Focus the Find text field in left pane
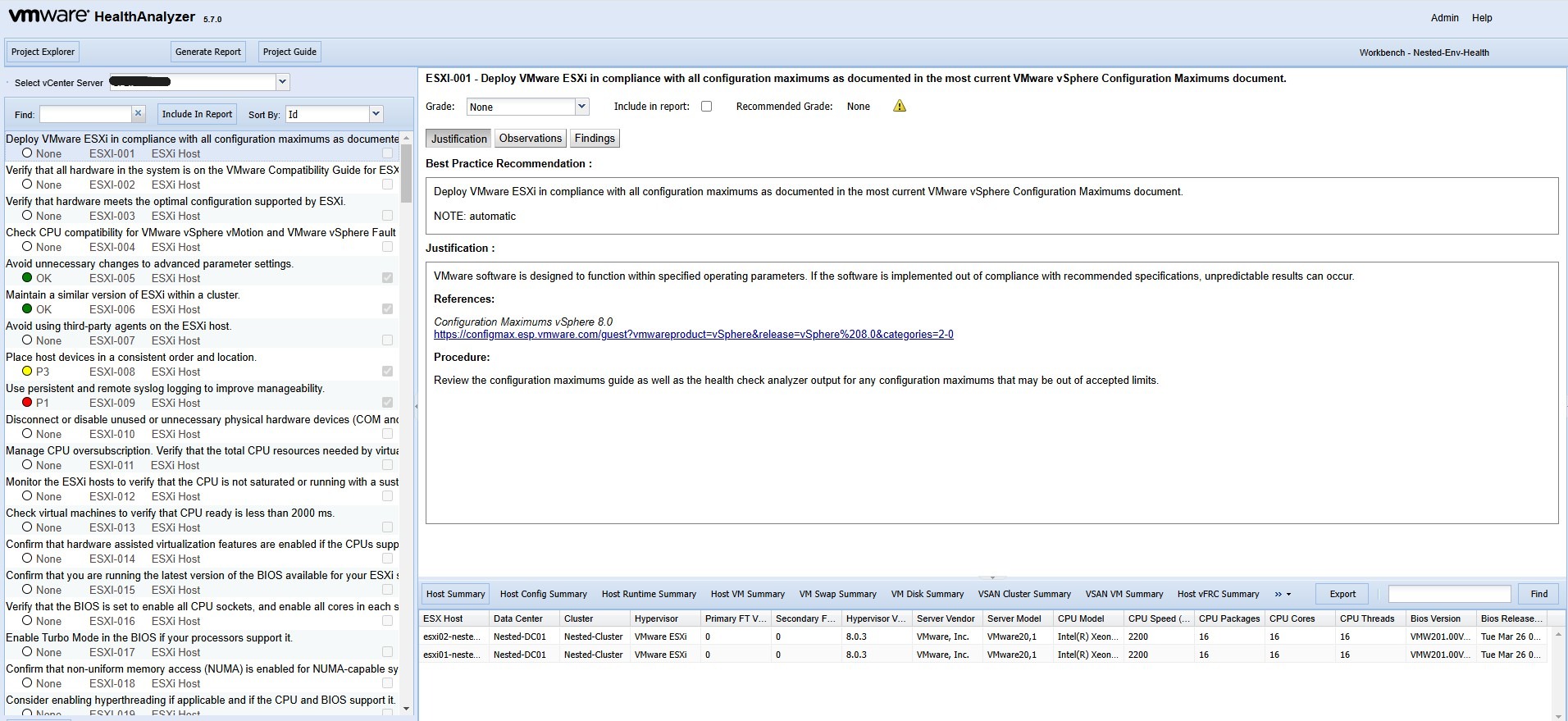Image resolution: width=1568 pixels, height=721 pixels. tap(85, 114)
